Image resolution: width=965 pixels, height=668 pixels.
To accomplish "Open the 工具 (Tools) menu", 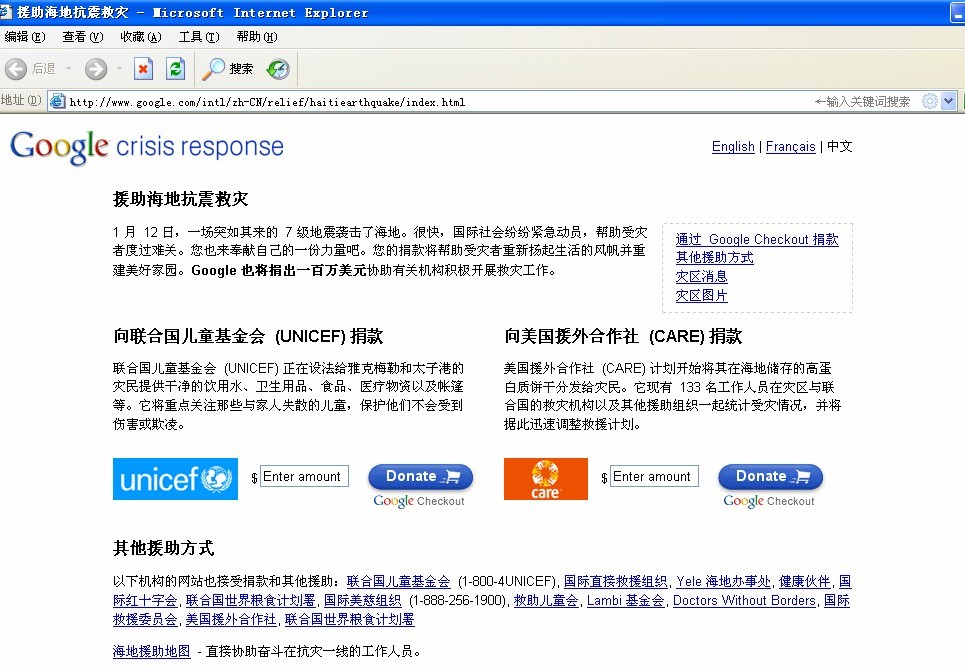I will [199, 37].
